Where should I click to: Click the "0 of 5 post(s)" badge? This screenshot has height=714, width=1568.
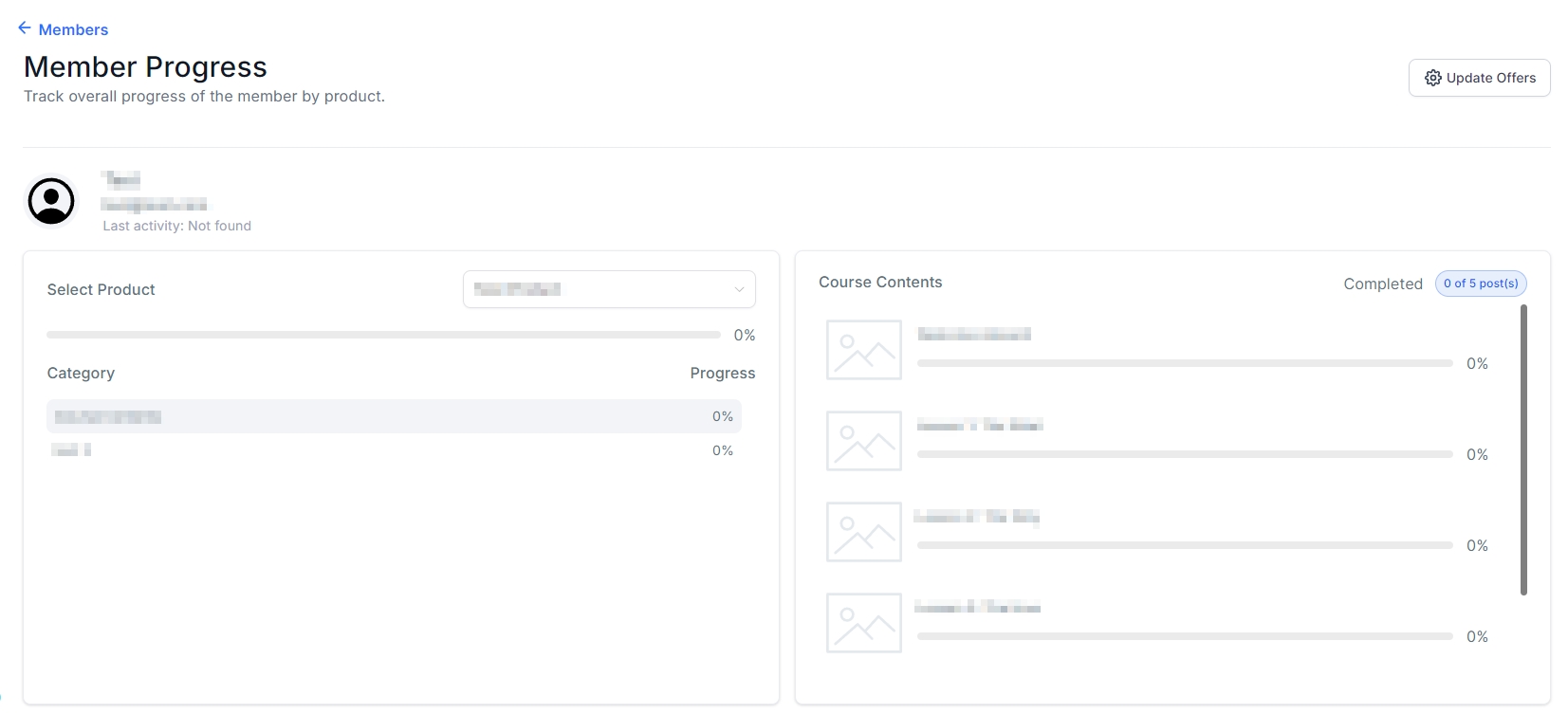point(1480,284)
